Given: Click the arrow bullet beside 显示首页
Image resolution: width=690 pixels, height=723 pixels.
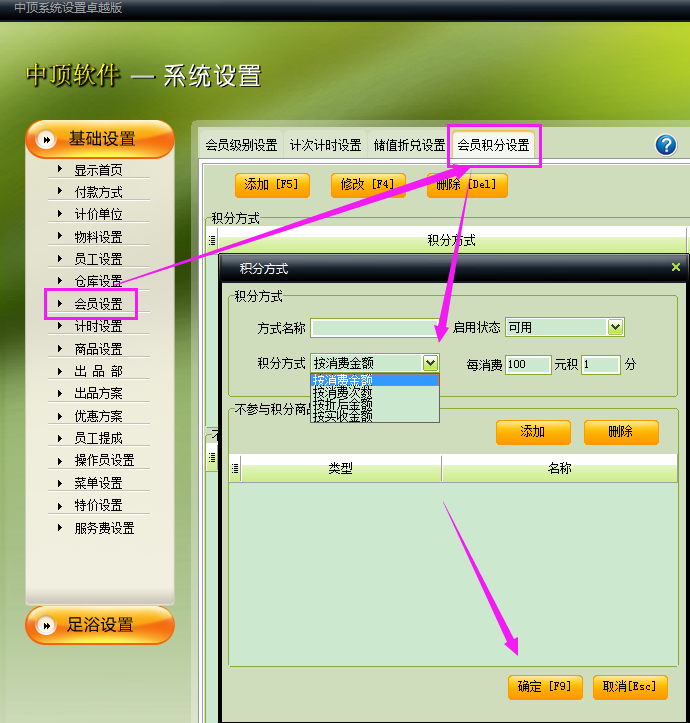Looking at the screenshot, I should pos(60,169).
